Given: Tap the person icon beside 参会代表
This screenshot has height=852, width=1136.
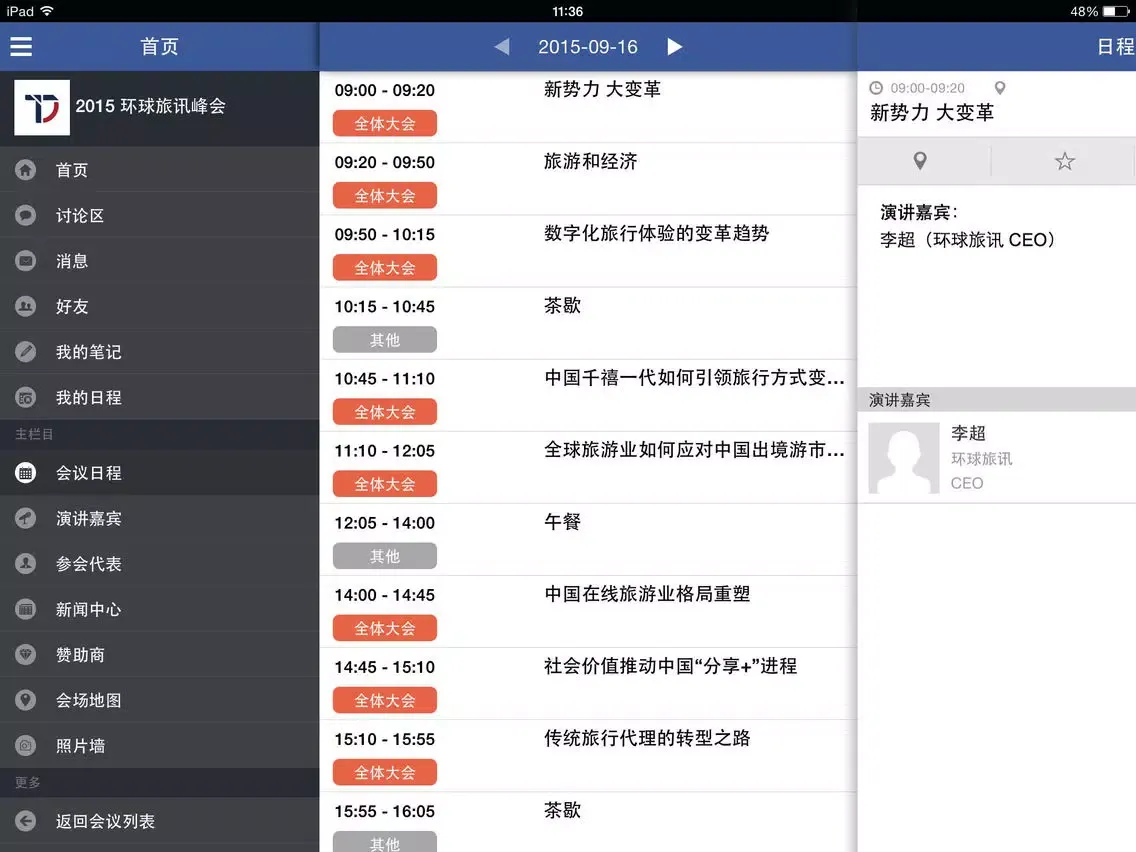Looking at the screenshot, I should pos(25,564).
